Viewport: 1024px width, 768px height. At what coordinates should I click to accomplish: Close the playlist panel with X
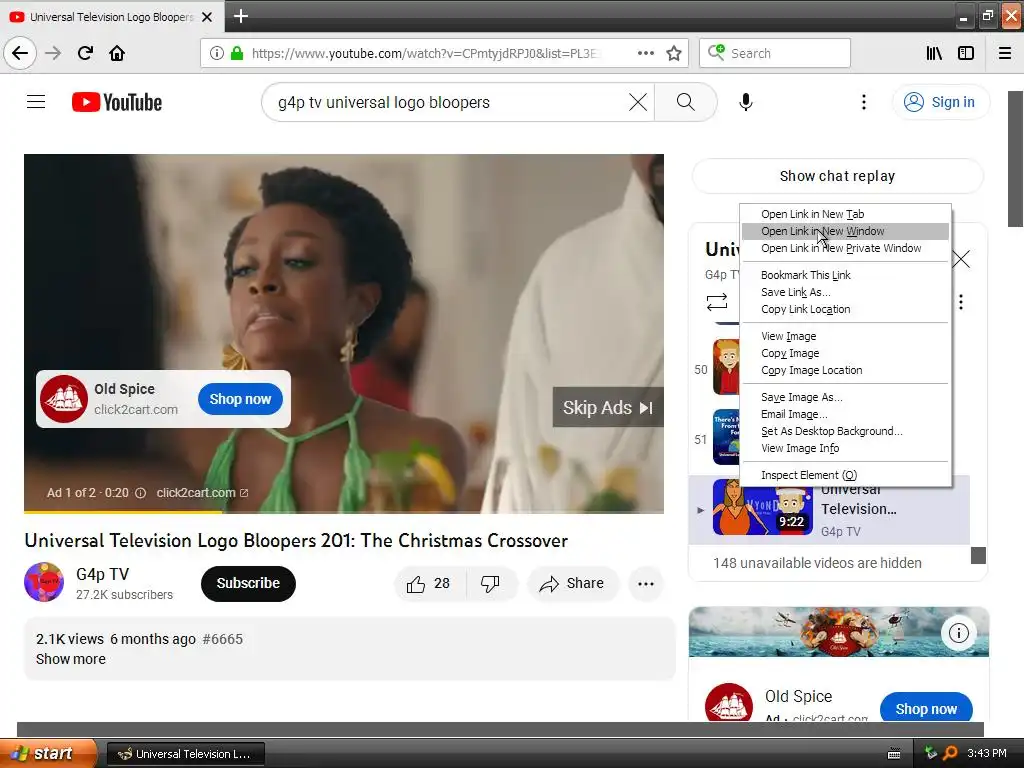pyautogui.click(x=961, y=259)
